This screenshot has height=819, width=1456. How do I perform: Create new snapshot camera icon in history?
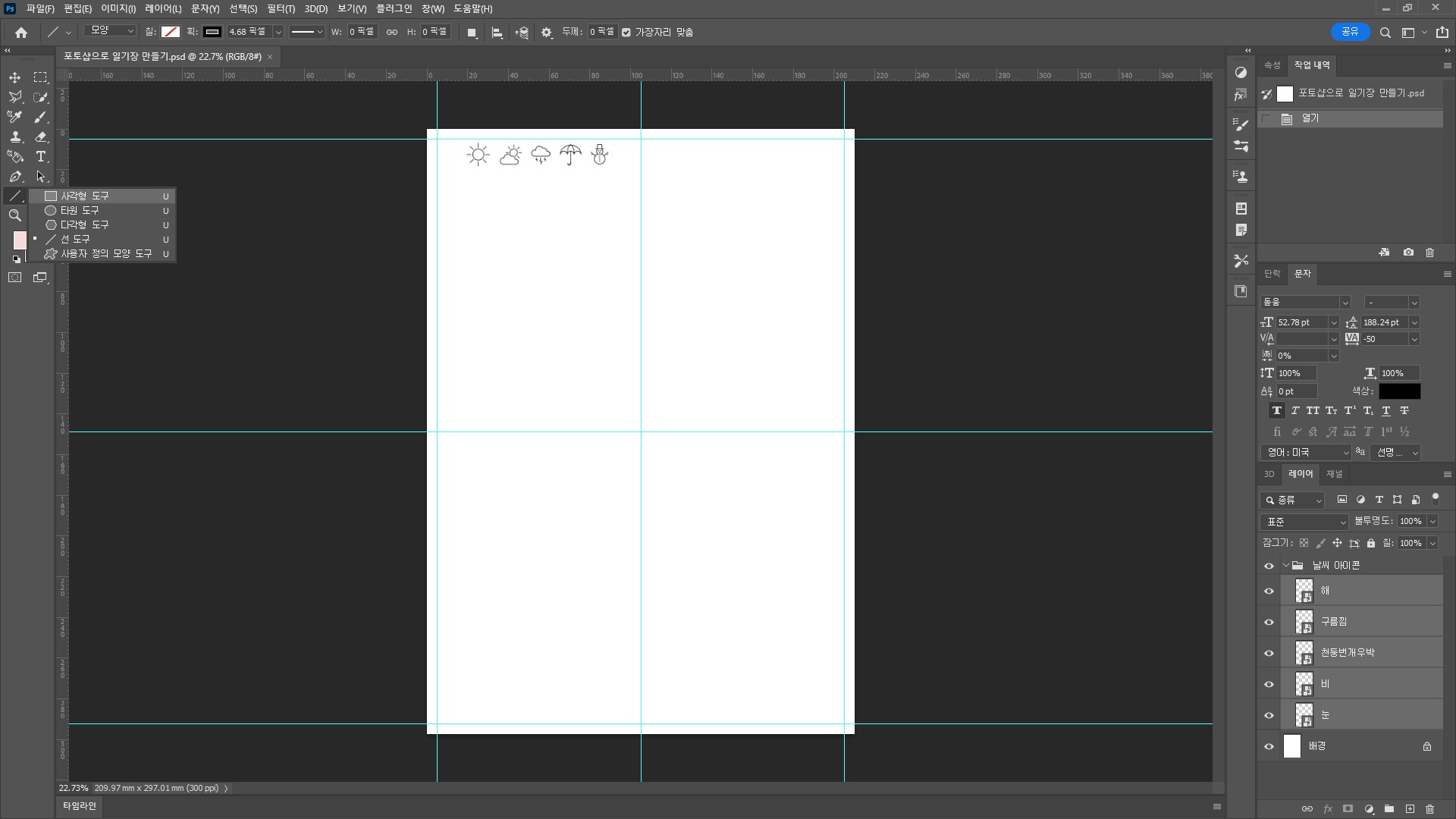[1408, 253]
